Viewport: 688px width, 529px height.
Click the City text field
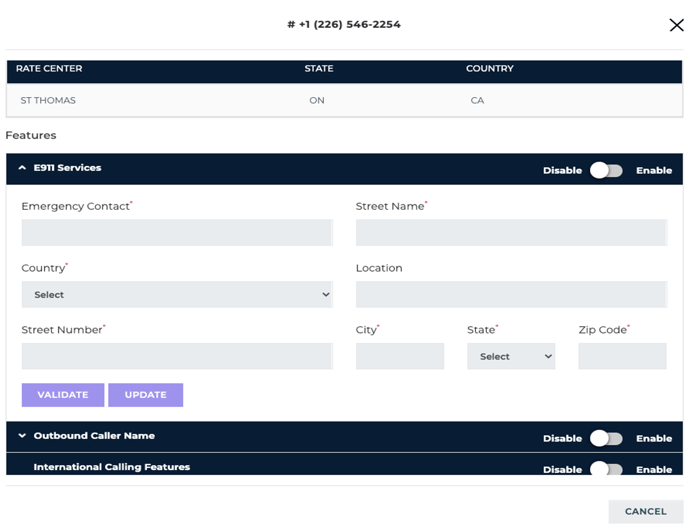pos(399,357)
